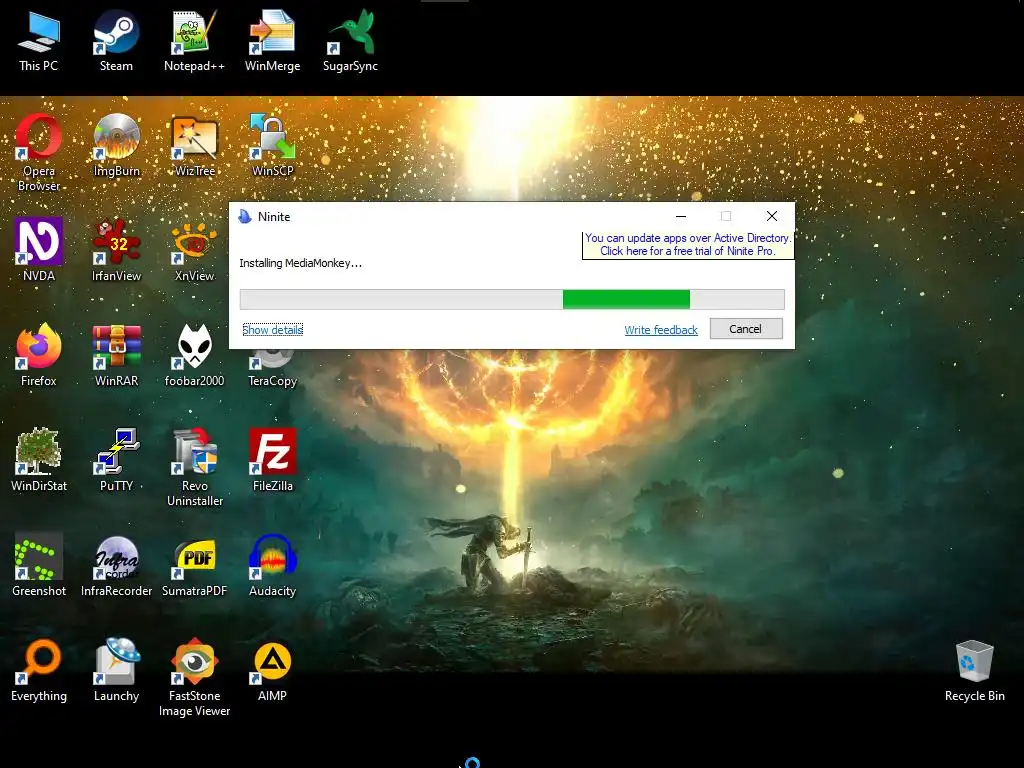Open the Write feedback link
Viewport: 1024px width, 768px height.
point(661,330)
